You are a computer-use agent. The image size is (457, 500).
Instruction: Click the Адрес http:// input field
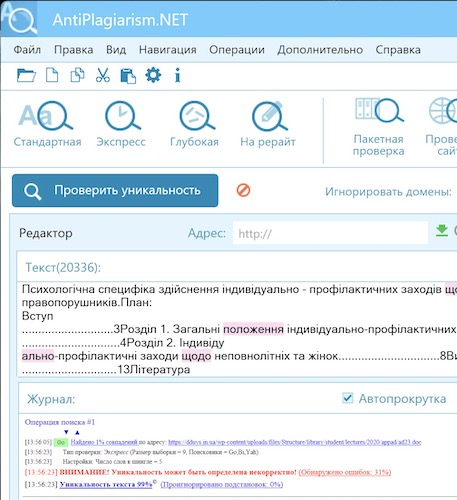click(330, 233)
